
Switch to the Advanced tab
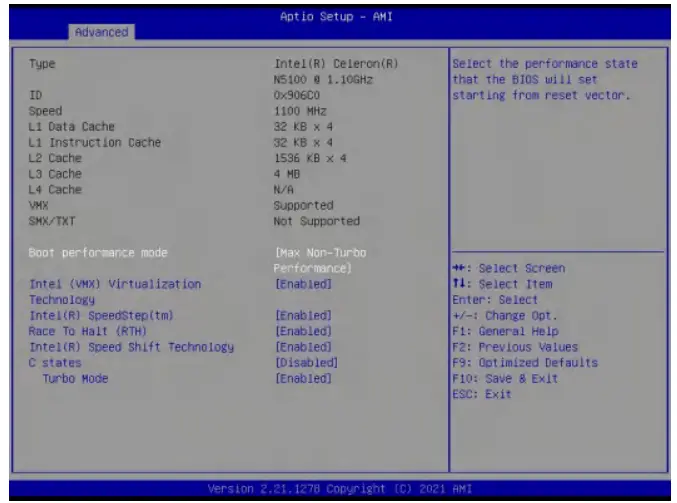click(x=101, y=32)
